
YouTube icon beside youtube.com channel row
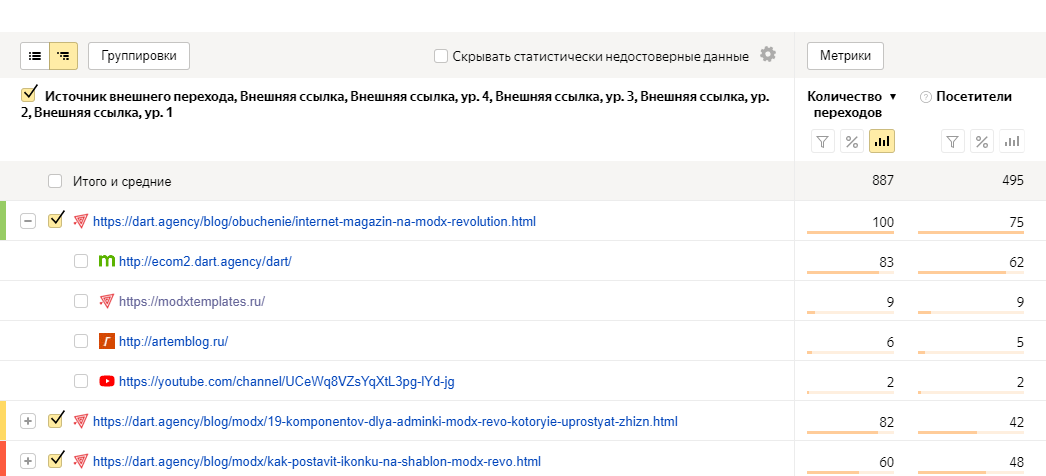coord(107,381)
